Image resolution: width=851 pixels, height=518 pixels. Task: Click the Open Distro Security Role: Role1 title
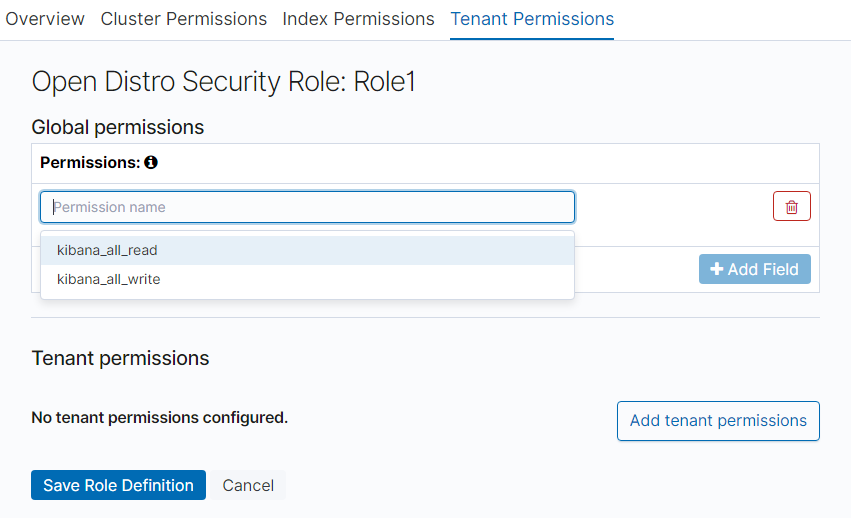(x=223, y=82)
